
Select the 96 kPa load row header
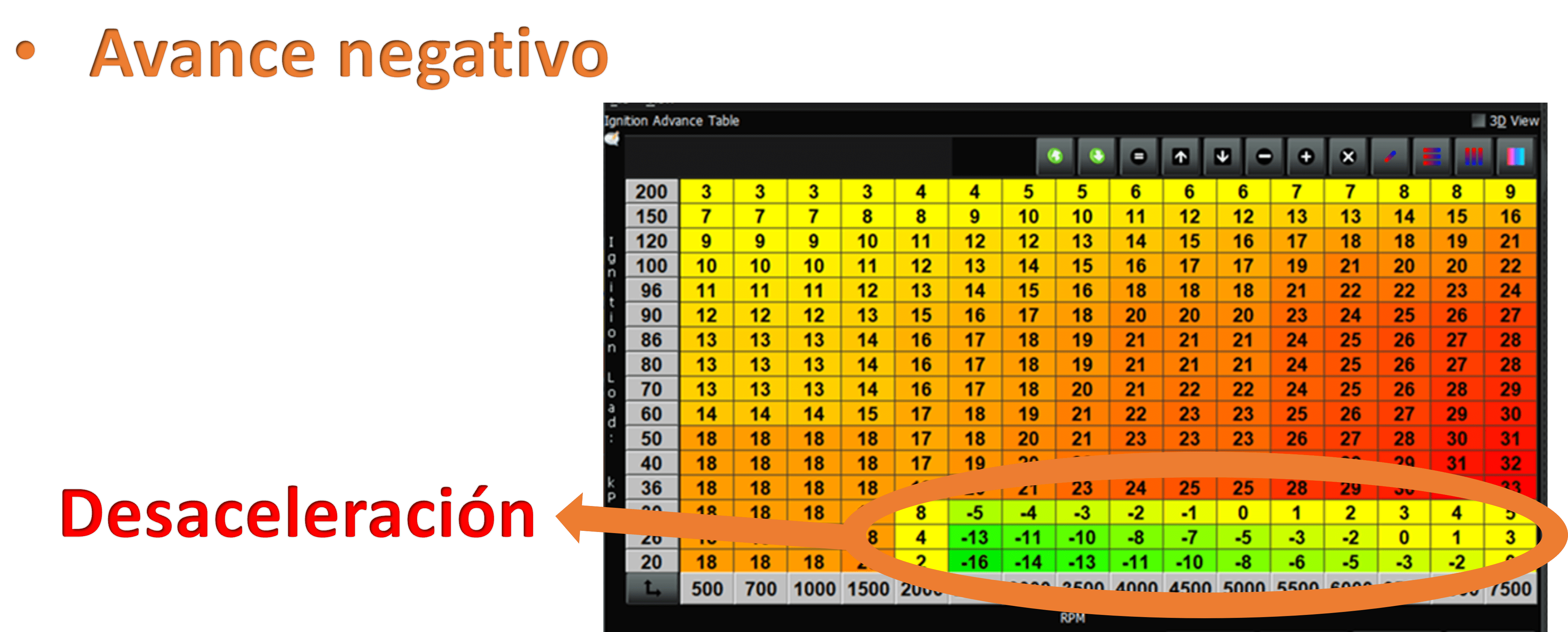[652, 290]
